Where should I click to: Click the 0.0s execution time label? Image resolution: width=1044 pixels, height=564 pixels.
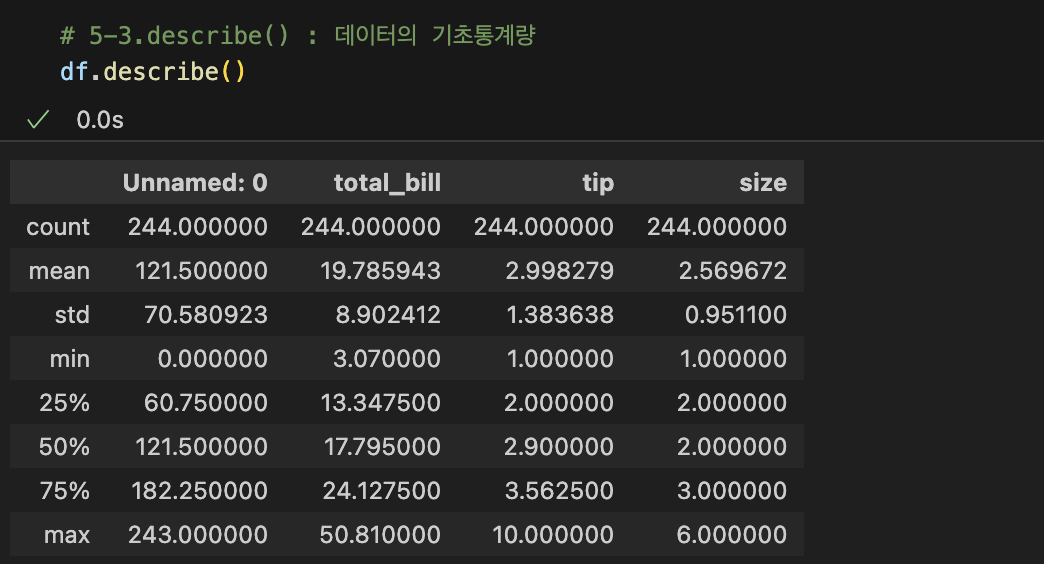tap(100, 120)
